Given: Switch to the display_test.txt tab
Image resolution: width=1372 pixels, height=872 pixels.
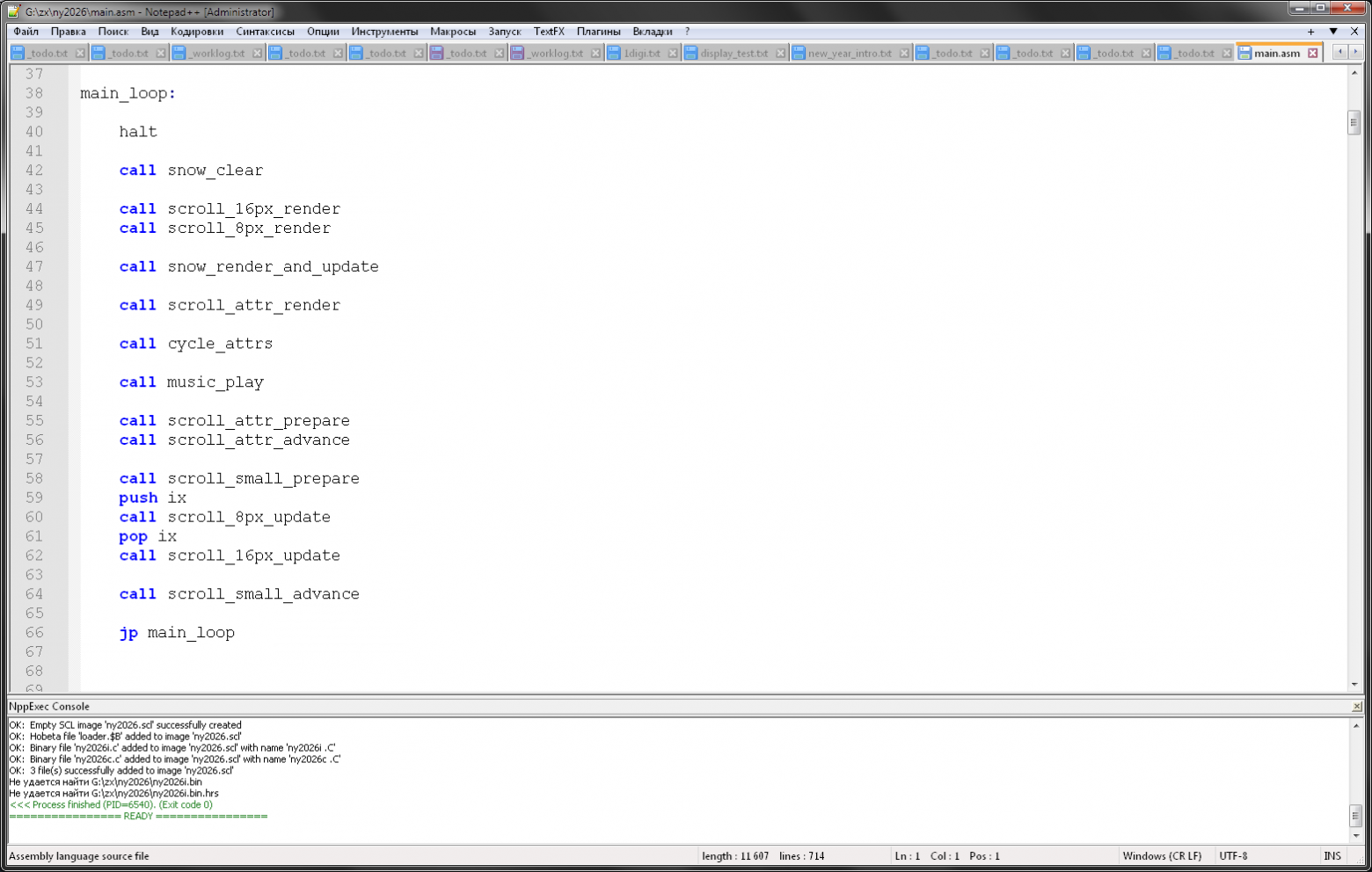Looking at the screenshot, I should (x=736, y=53).
